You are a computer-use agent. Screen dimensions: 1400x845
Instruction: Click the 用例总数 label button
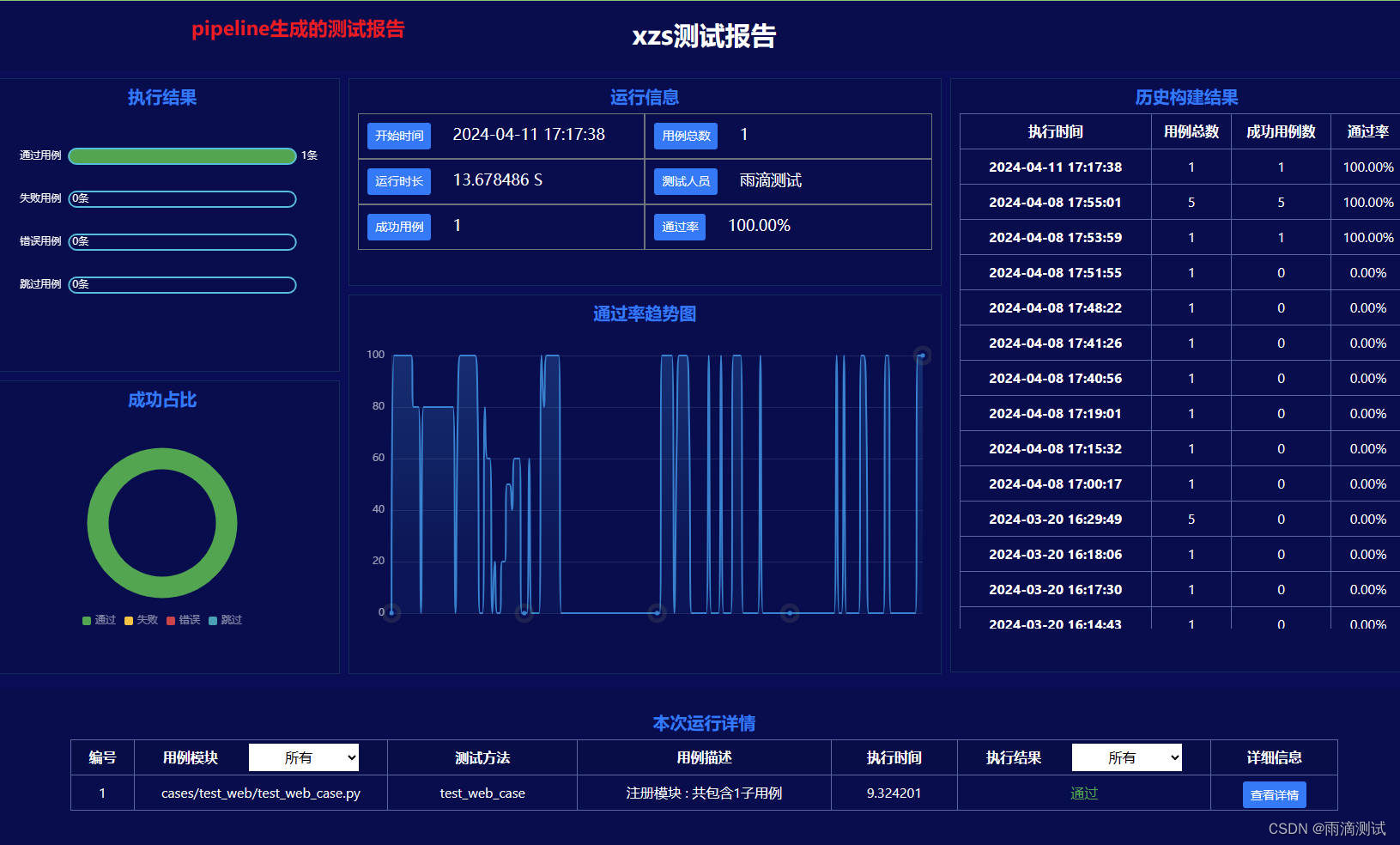click(686, 136)
